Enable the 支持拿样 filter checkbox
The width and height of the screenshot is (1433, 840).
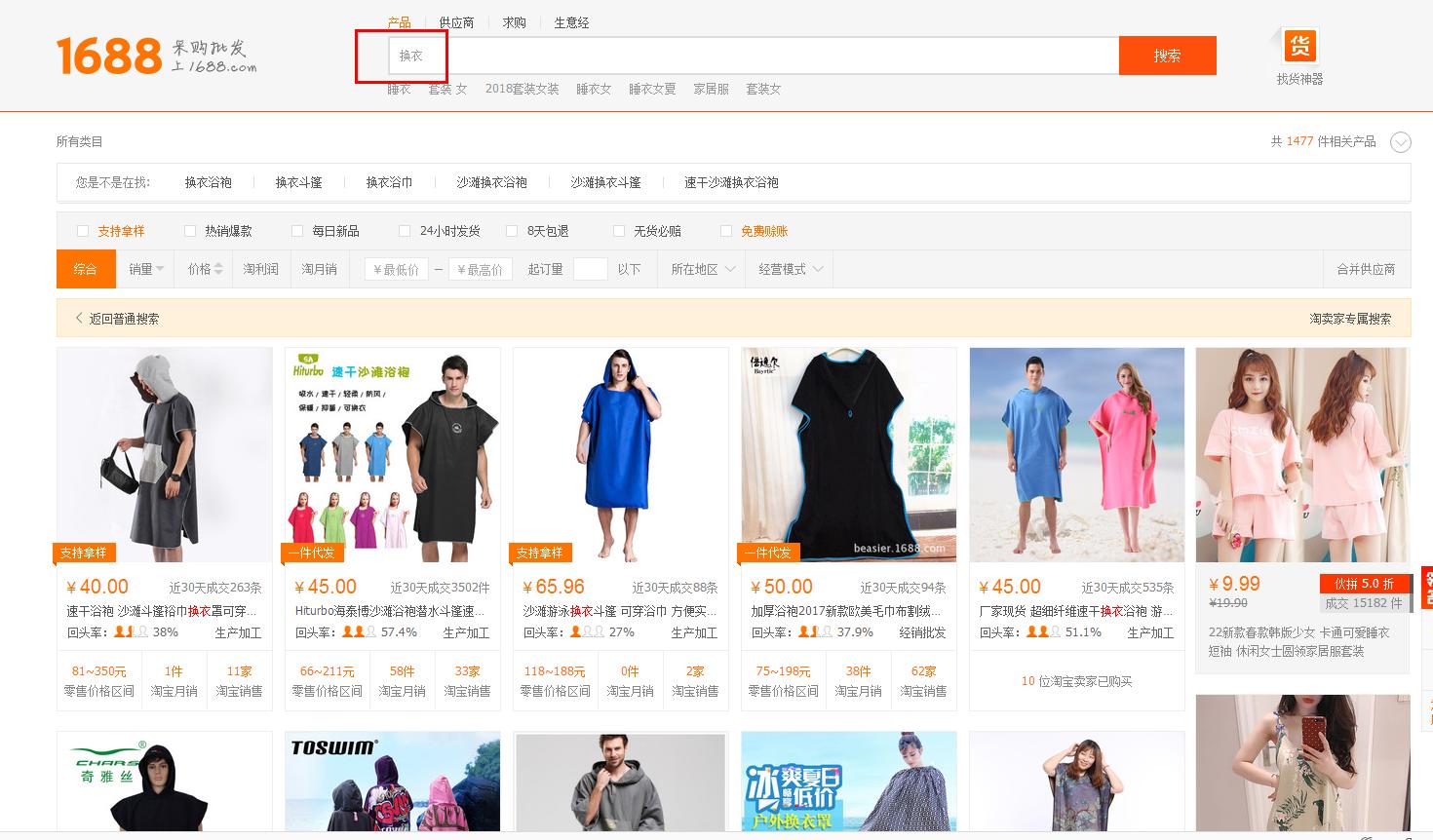pyautogui.click(x=83, y=230)
